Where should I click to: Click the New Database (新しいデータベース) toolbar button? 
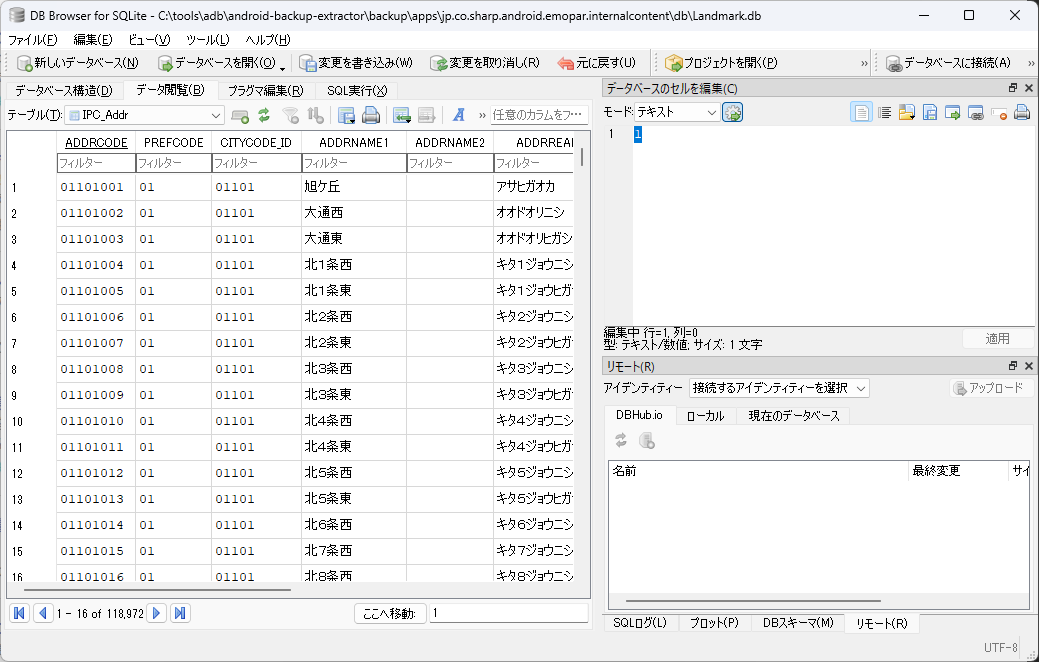[78, 63]
